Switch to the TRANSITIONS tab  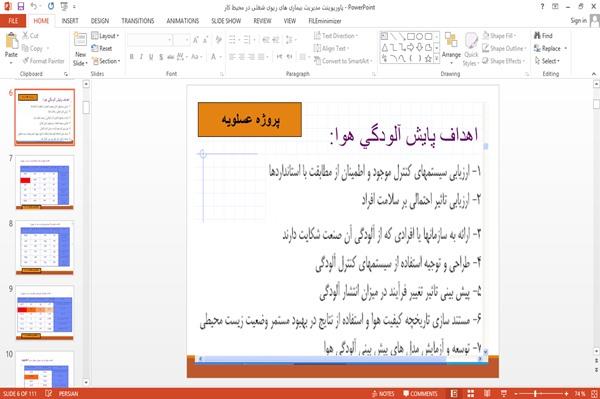click(138, 21)
